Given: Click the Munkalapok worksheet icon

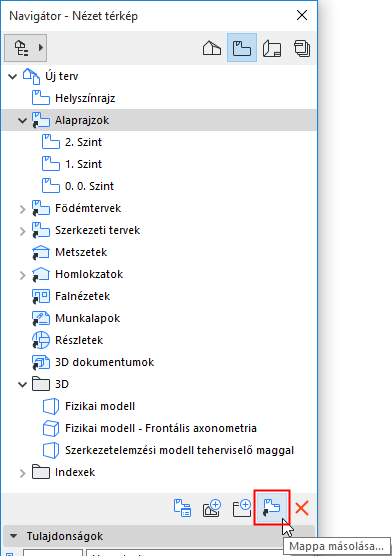Looking at the screenshot, I should coord(41,318).
